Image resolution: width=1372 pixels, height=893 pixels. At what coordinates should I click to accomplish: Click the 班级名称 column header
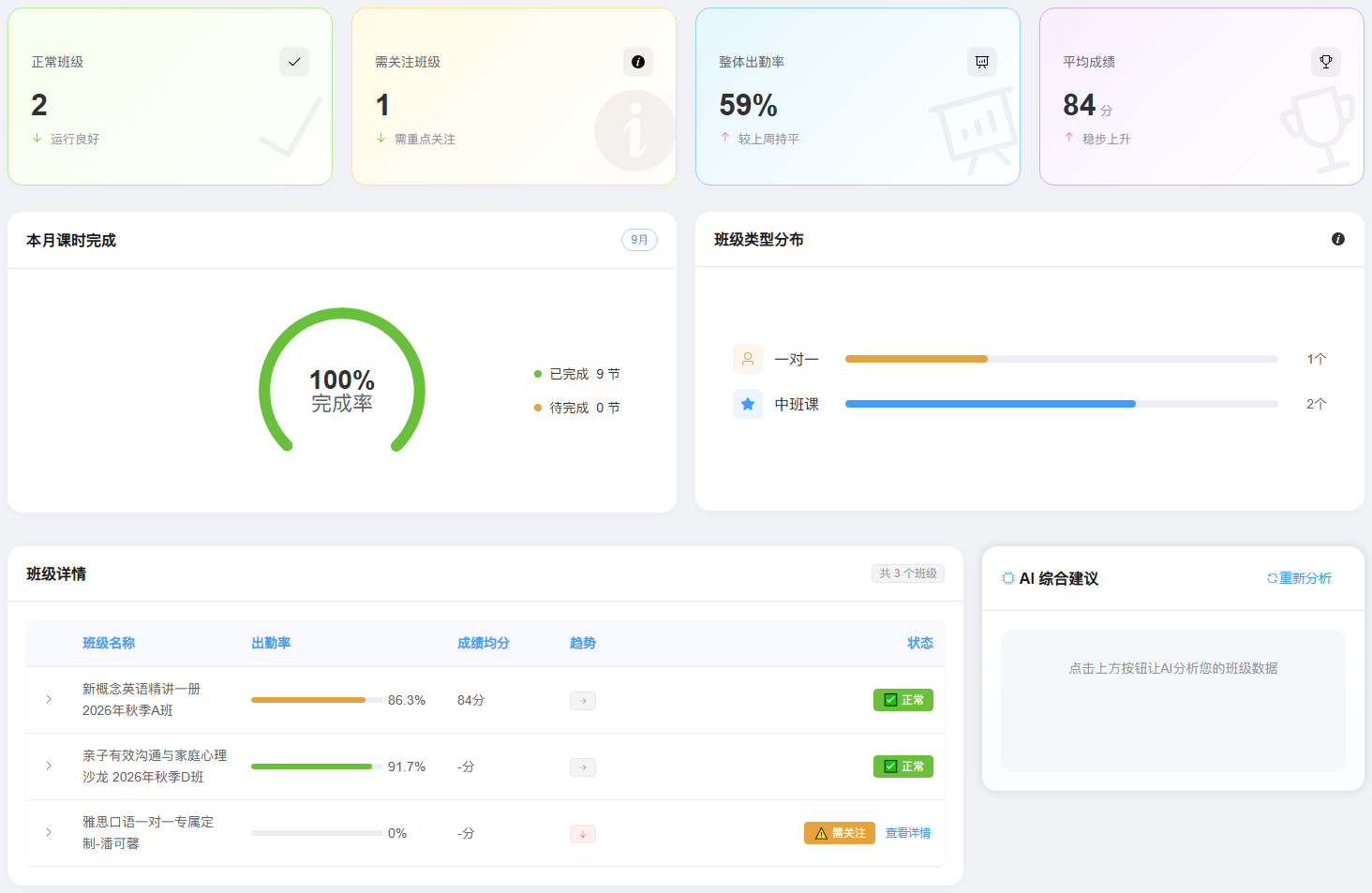point(109,643)
